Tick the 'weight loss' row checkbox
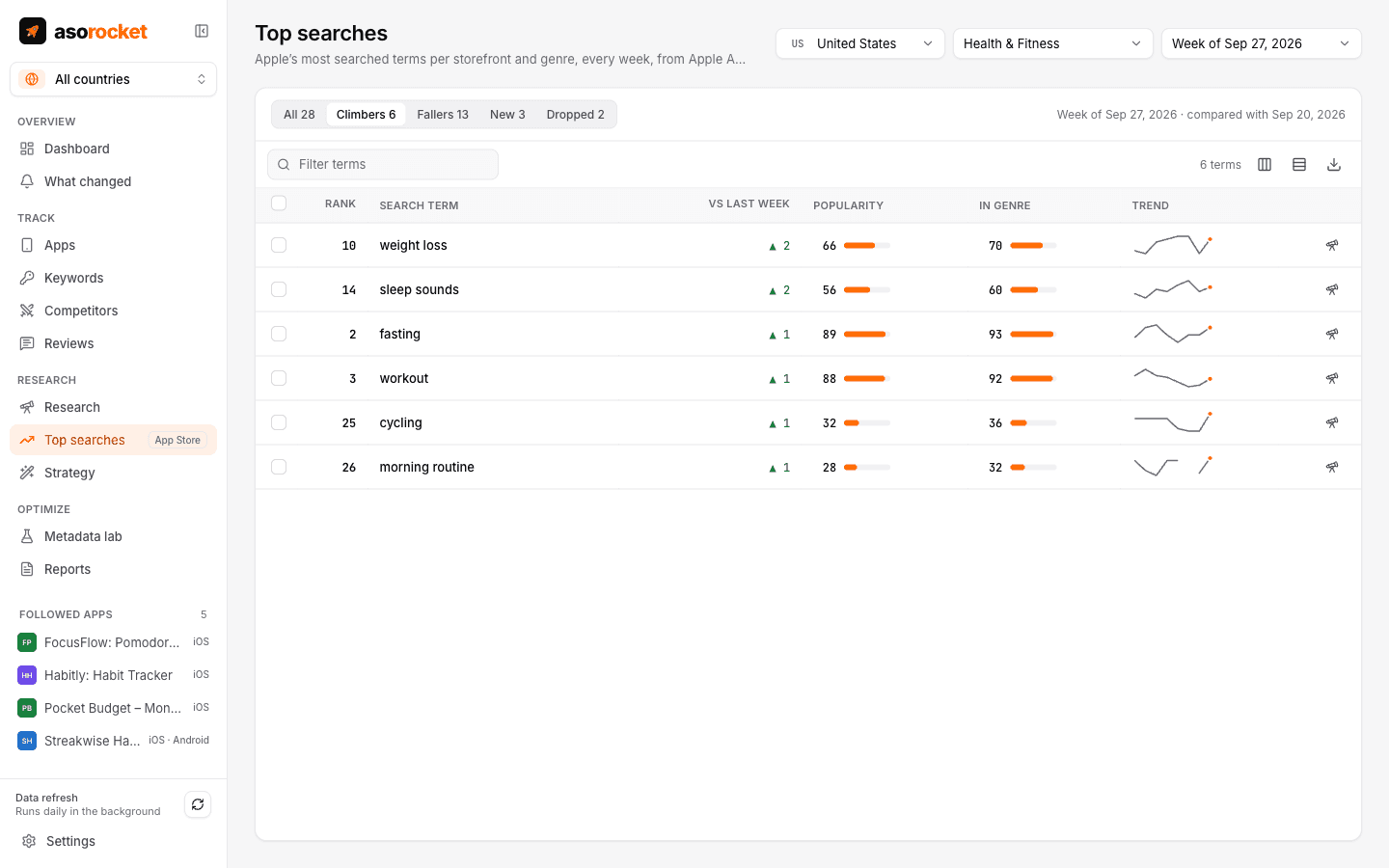 279,246
